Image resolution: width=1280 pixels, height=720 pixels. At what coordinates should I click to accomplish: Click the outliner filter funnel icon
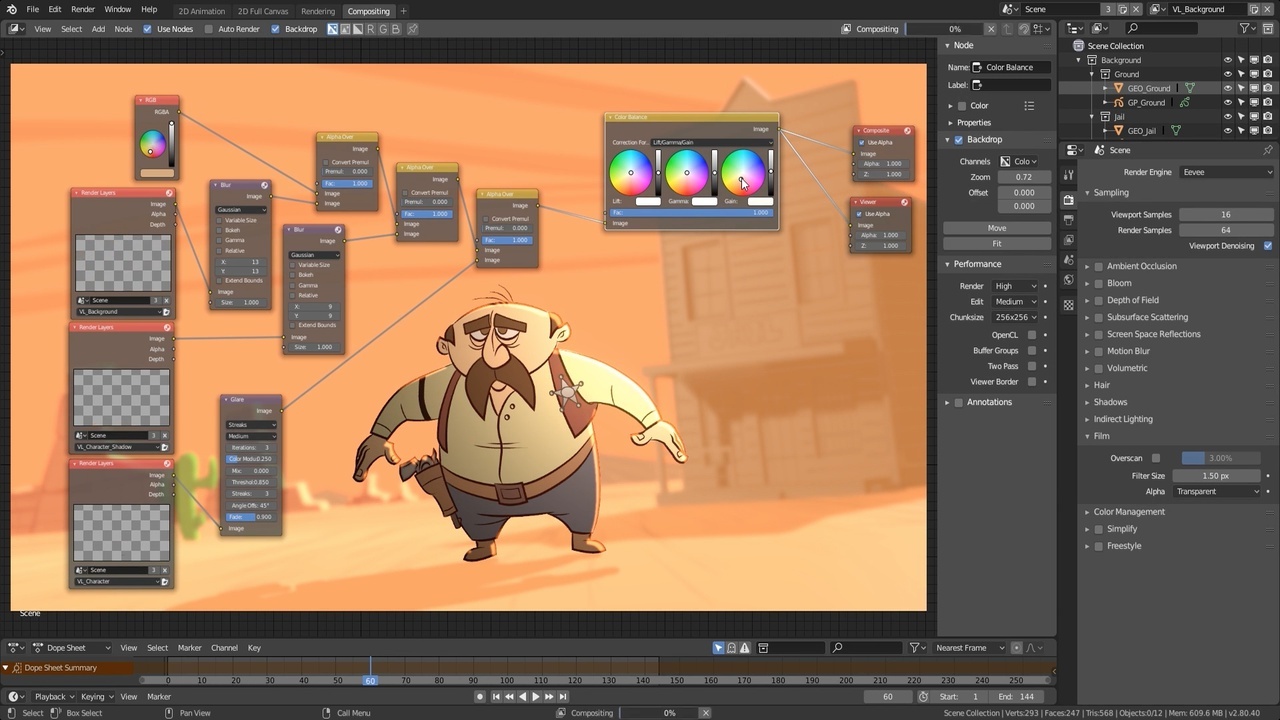click(1245, 29)
